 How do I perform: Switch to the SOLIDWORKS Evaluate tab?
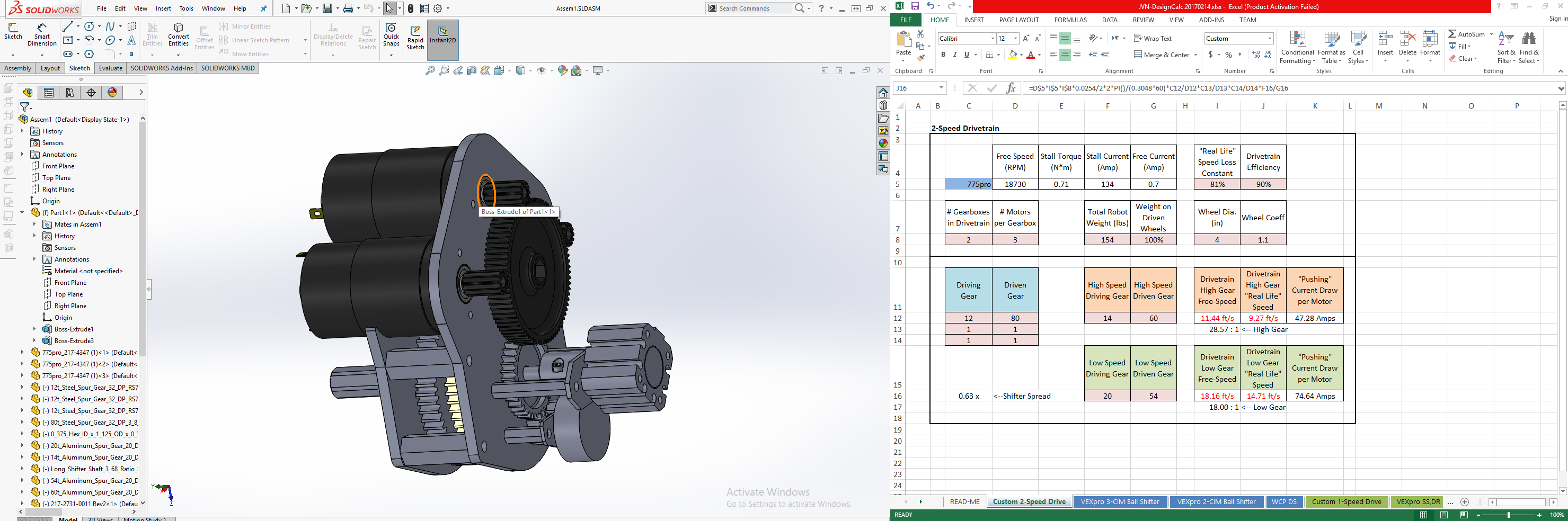pyautogui.click(x=110, y=68)
